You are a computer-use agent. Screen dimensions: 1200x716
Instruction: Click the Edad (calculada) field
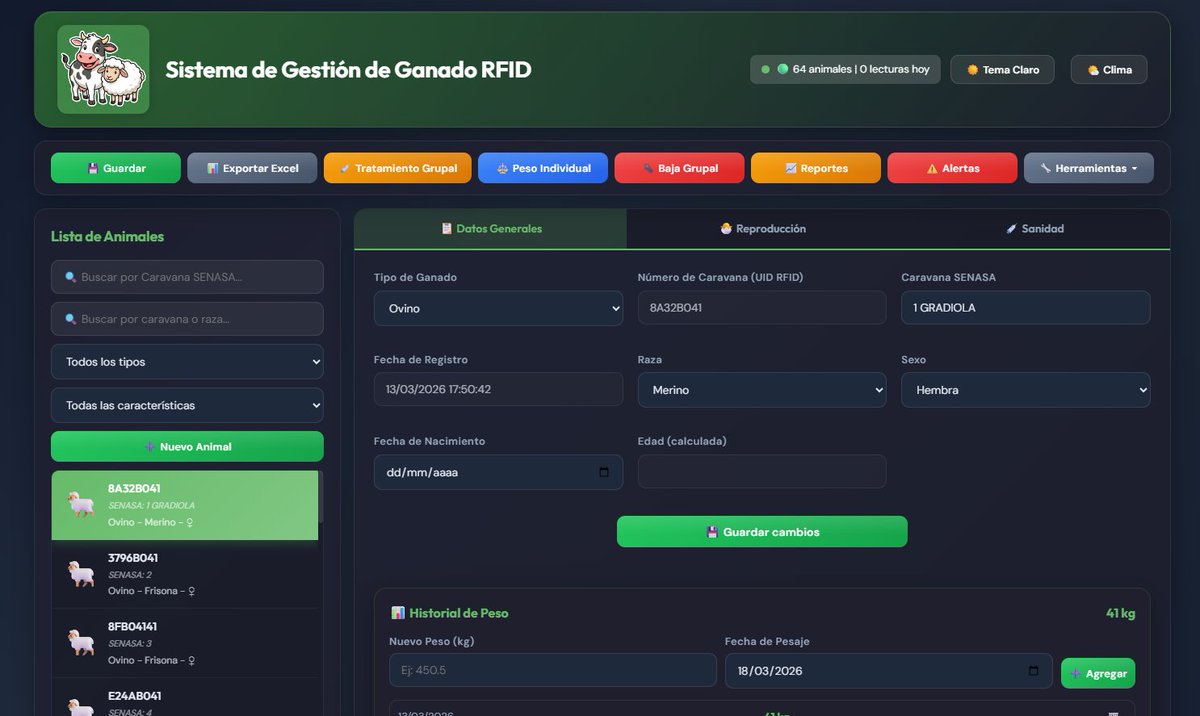(762, 472)
